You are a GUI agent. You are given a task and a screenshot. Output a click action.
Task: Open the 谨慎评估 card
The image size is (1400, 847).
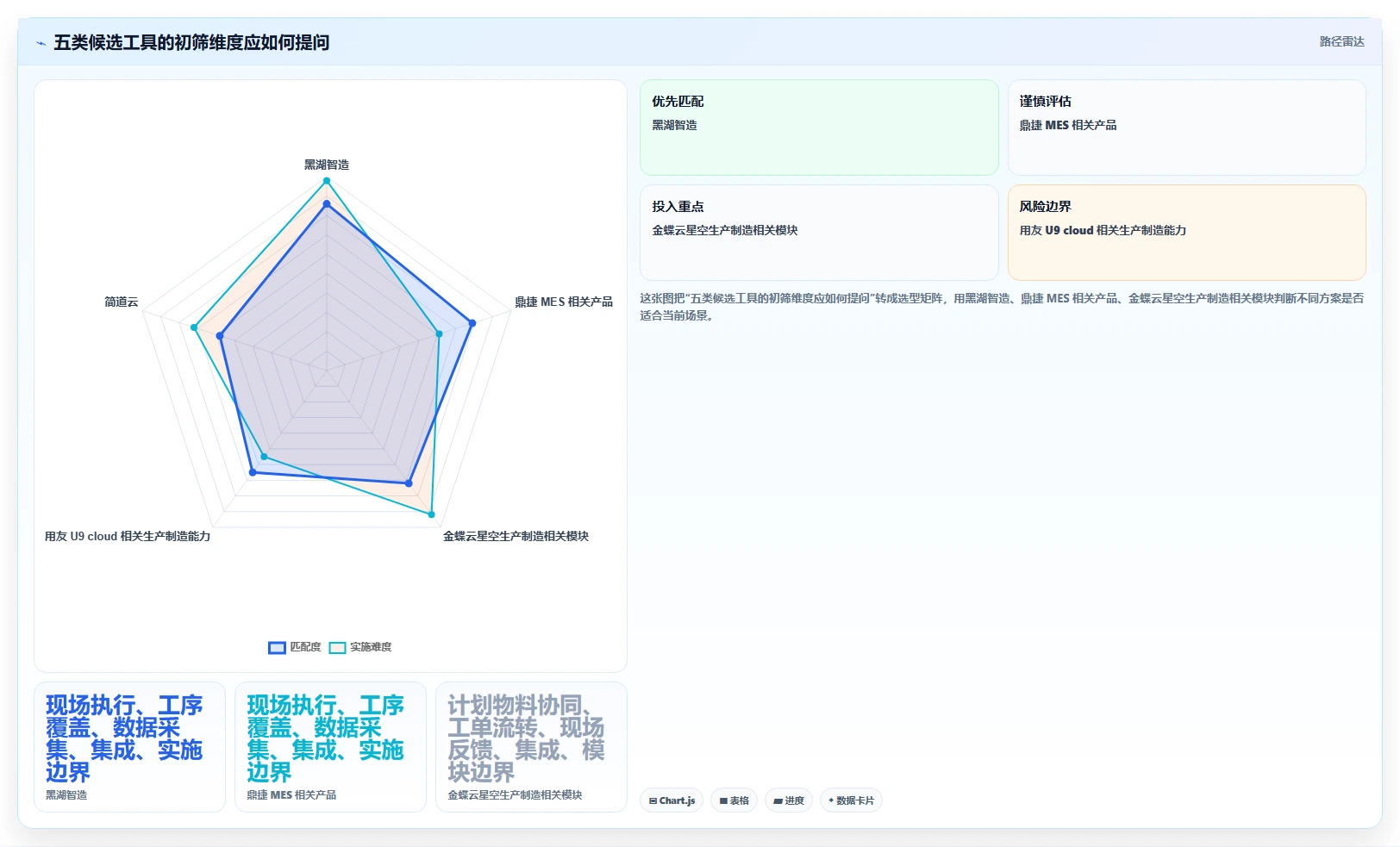pos(1186,128)
